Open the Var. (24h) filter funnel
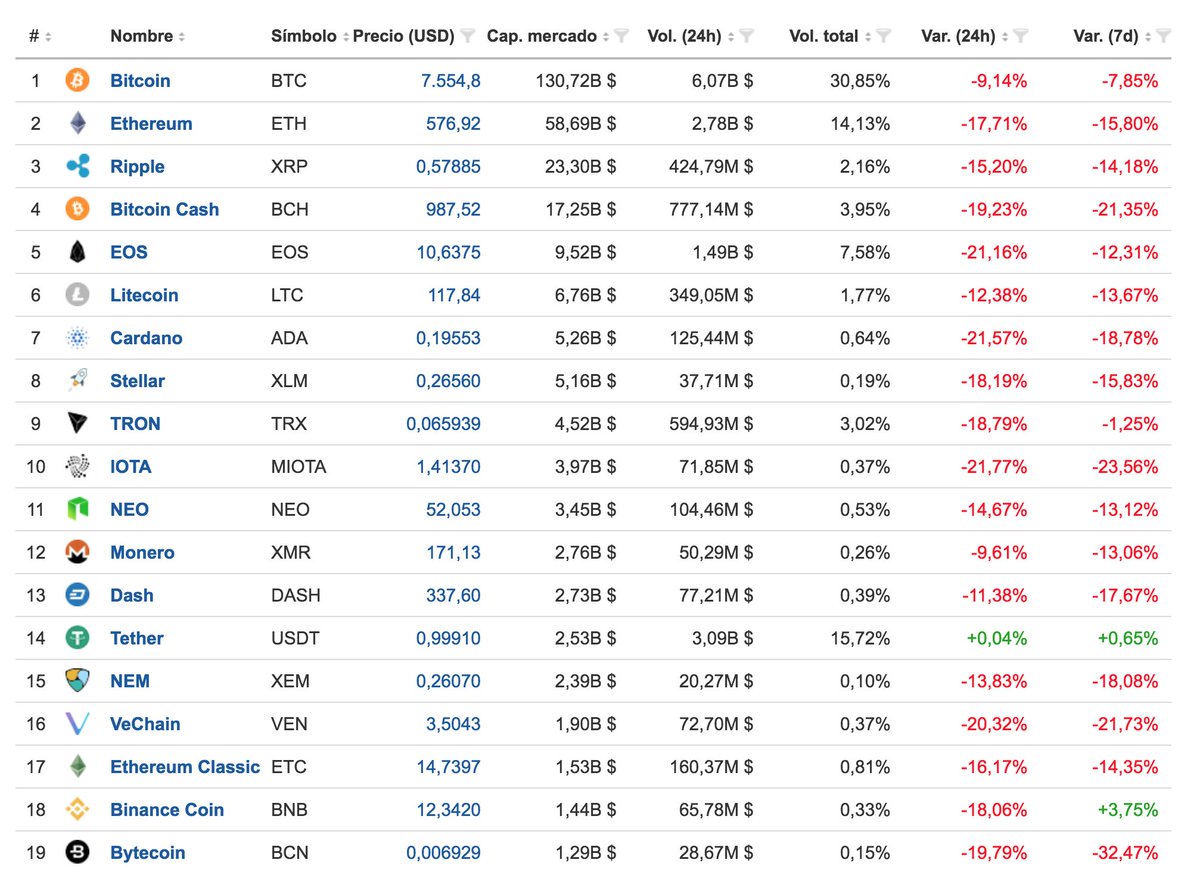 coord(1020,36)
